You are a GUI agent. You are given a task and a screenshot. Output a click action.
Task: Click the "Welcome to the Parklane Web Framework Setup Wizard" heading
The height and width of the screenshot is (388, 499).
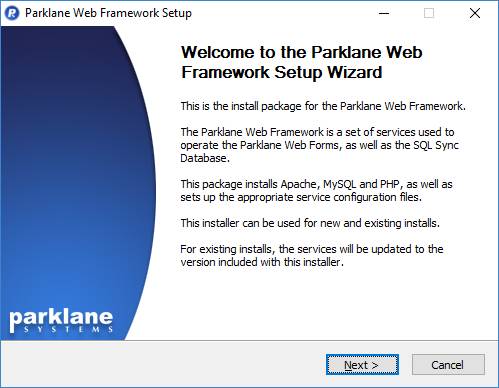(x=302, y=62)
